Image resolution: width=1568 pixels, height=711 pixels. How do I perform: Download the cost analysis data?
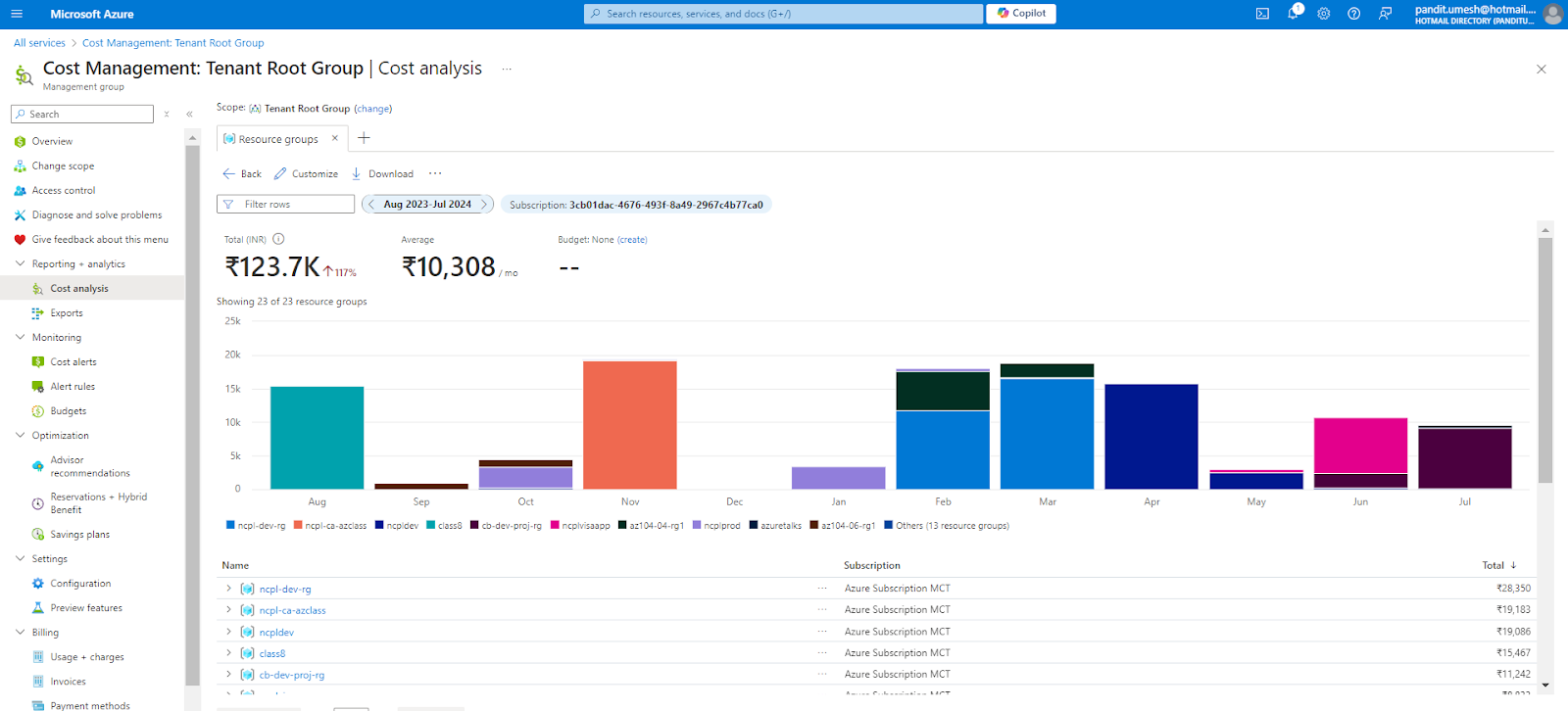coord(382,174)
